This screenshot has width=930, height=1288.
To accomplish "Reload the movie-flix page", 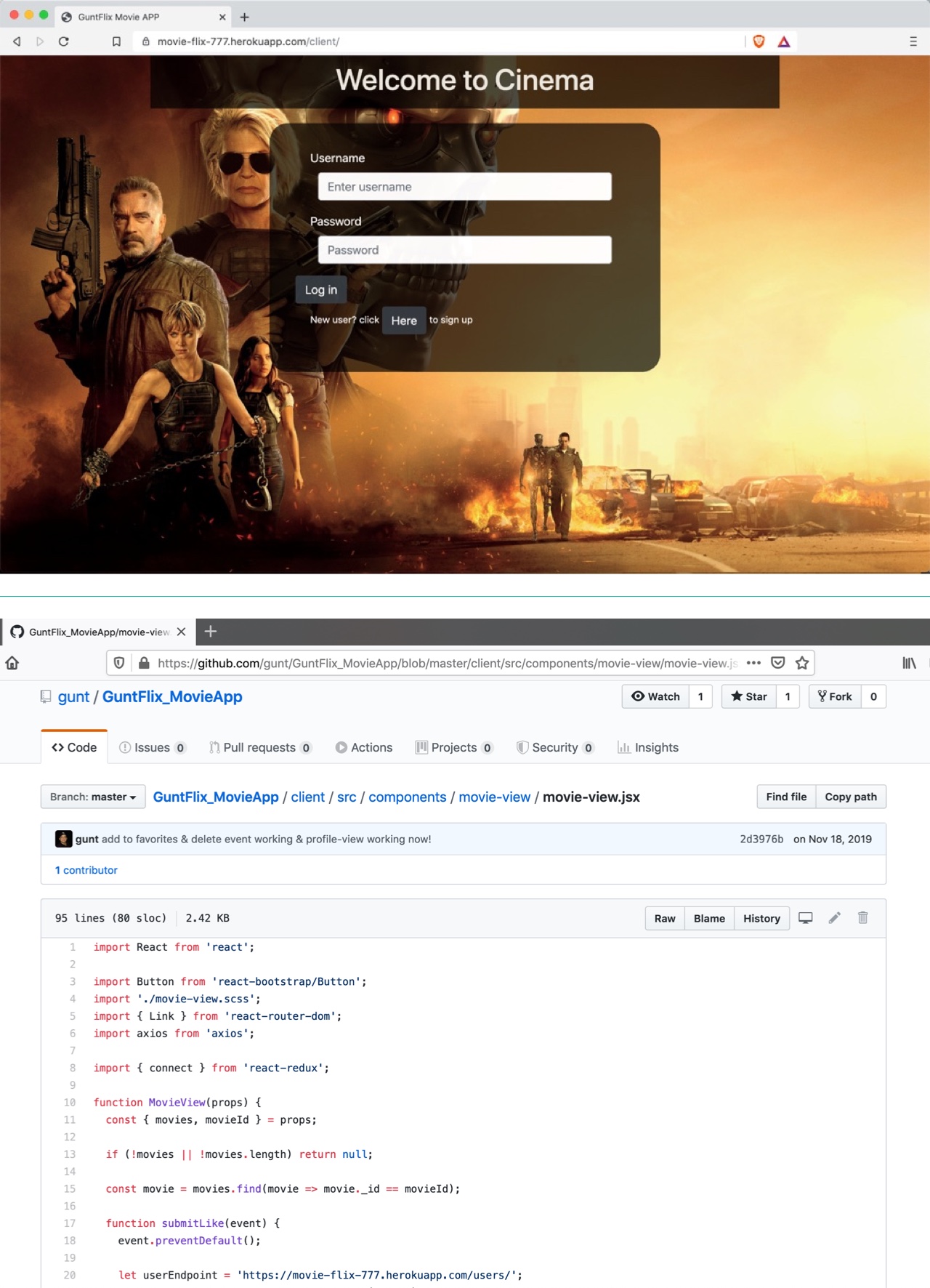I will coord(64,41).
